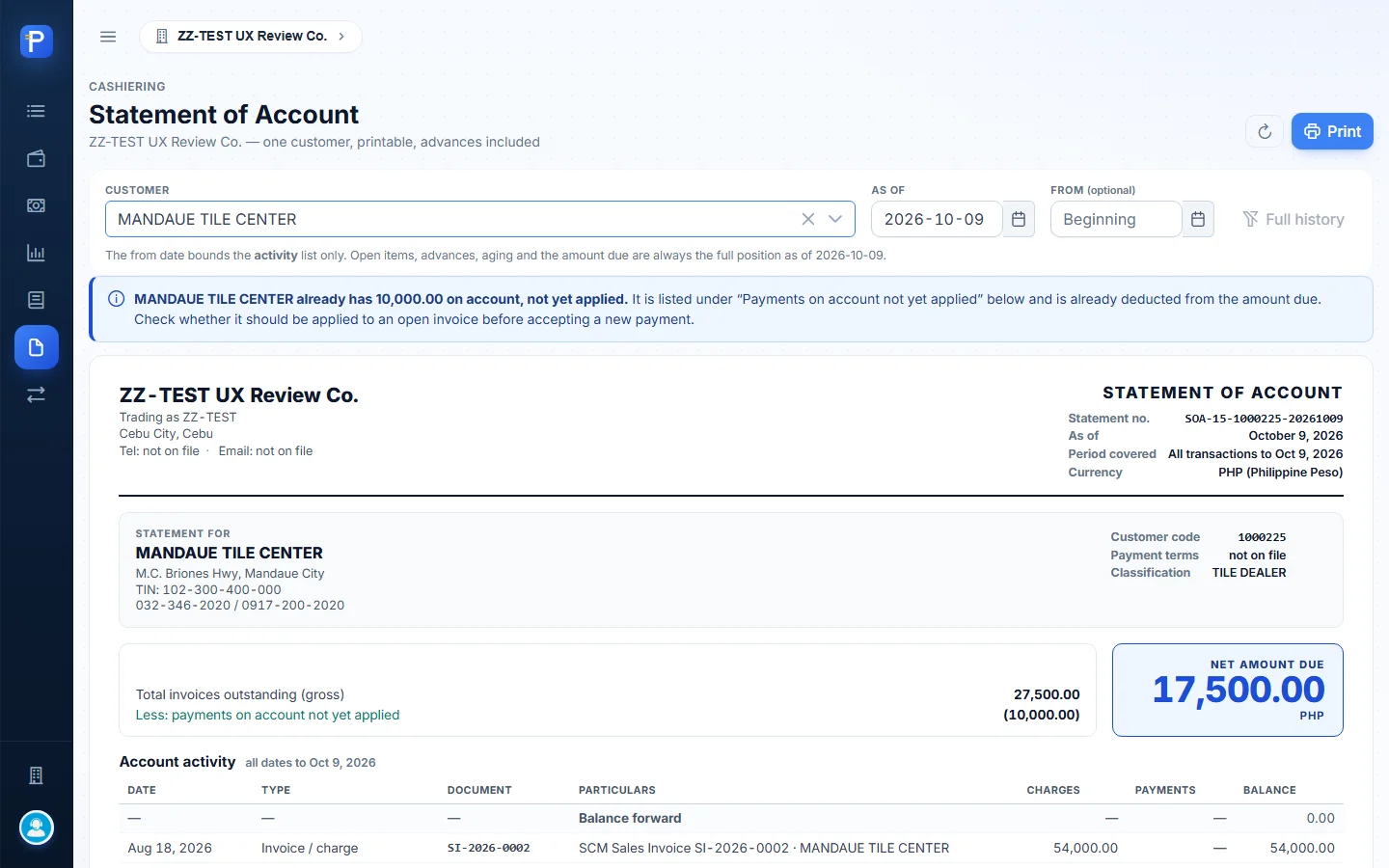
Task: Clear the selected customer with X
Action: (x=808, y=219)
